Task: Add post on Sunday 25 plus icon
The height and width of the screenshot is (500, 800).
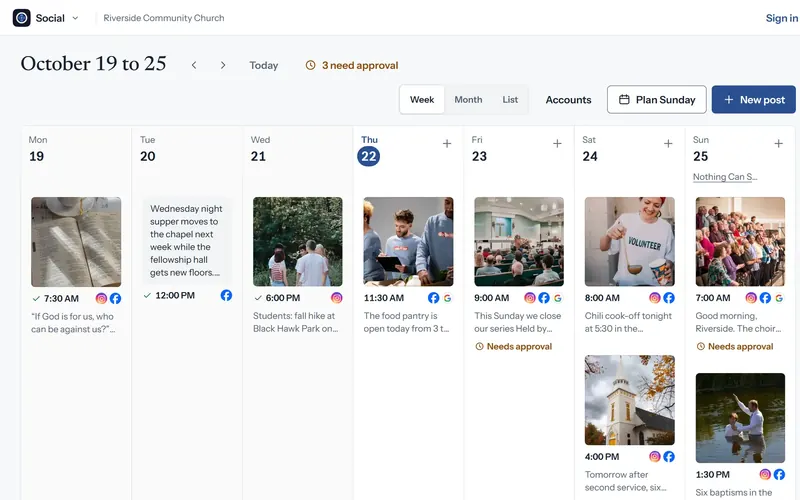Action: pyautogui.click(x=779, y=144)
